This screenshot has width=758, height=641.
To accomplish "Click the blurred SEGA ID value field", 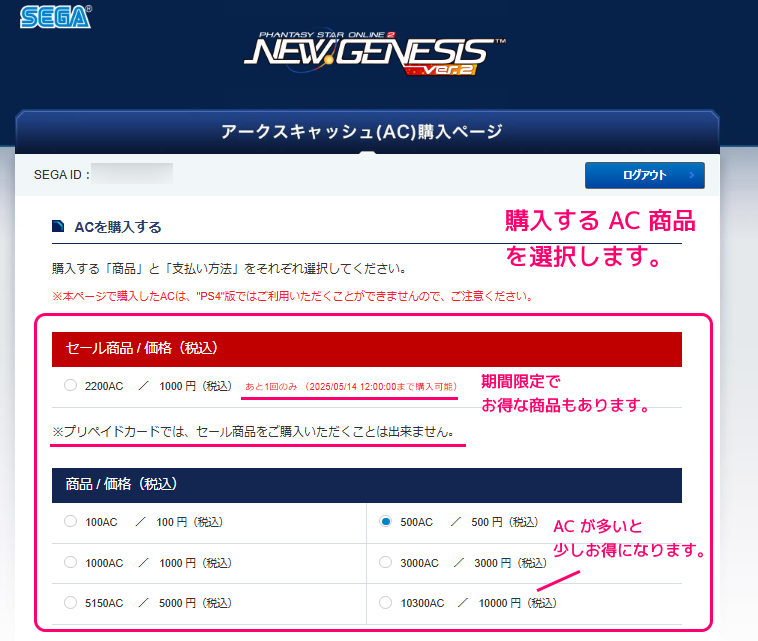I will [132, 174].
